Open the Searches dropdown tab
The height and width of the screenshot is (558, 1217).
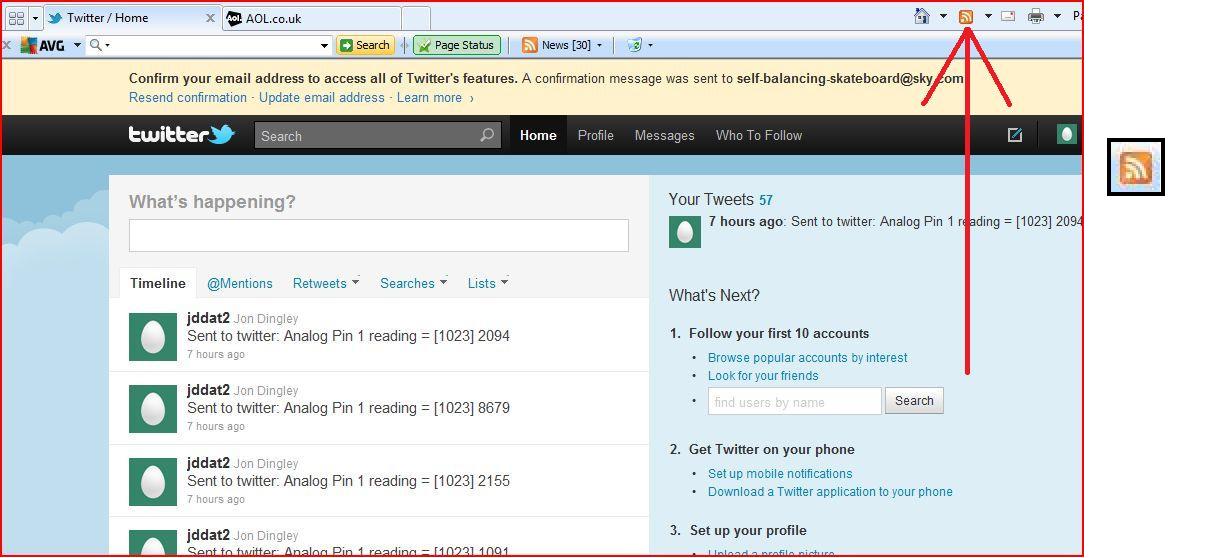pos(414,283)
